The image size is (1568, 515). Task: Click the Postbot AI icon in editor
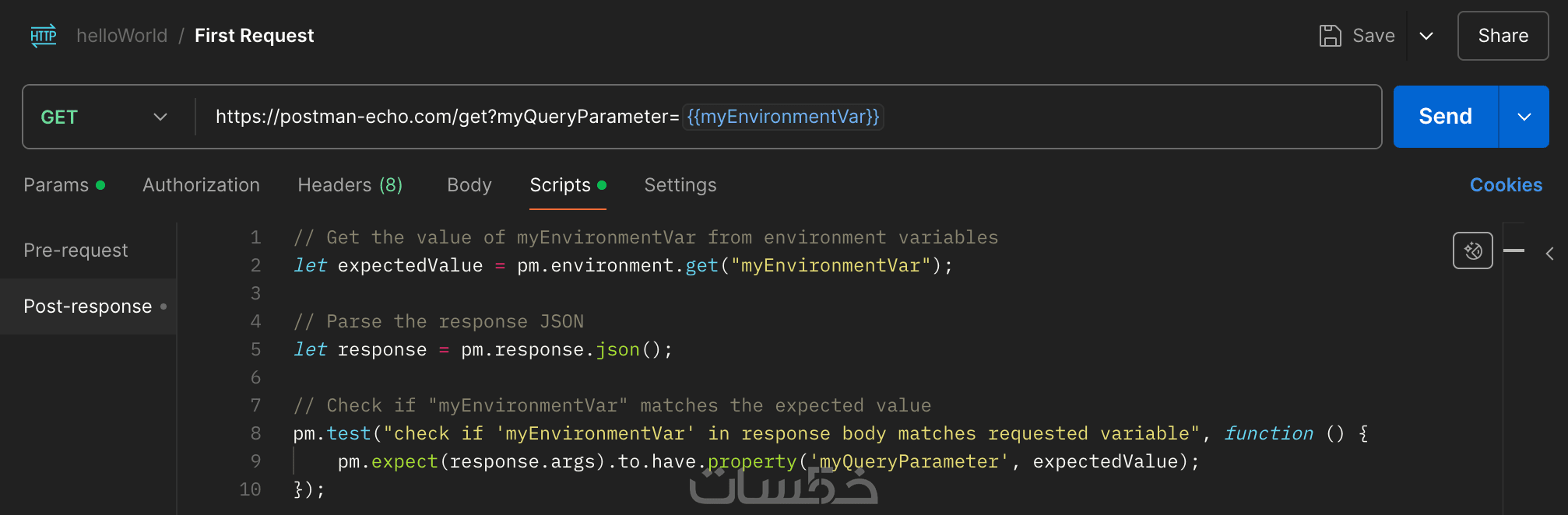(1472, 250)
